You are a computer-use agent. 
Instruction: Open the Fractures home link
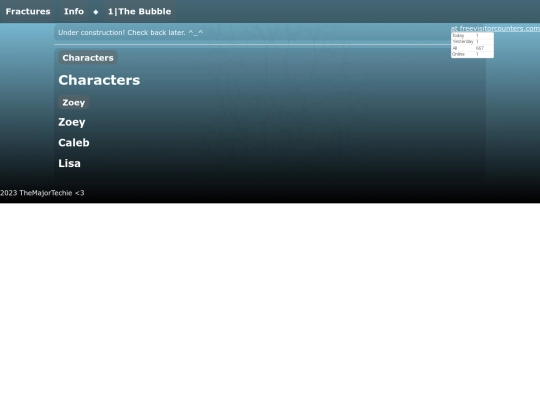coord(28,11)
